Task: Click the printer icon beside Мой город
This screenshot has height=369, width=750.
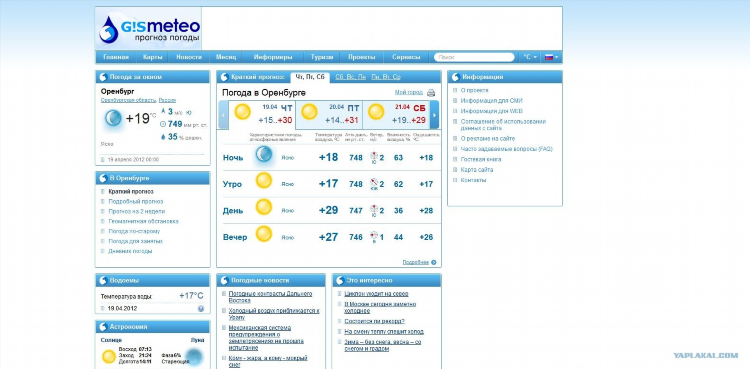Action: 431,93
